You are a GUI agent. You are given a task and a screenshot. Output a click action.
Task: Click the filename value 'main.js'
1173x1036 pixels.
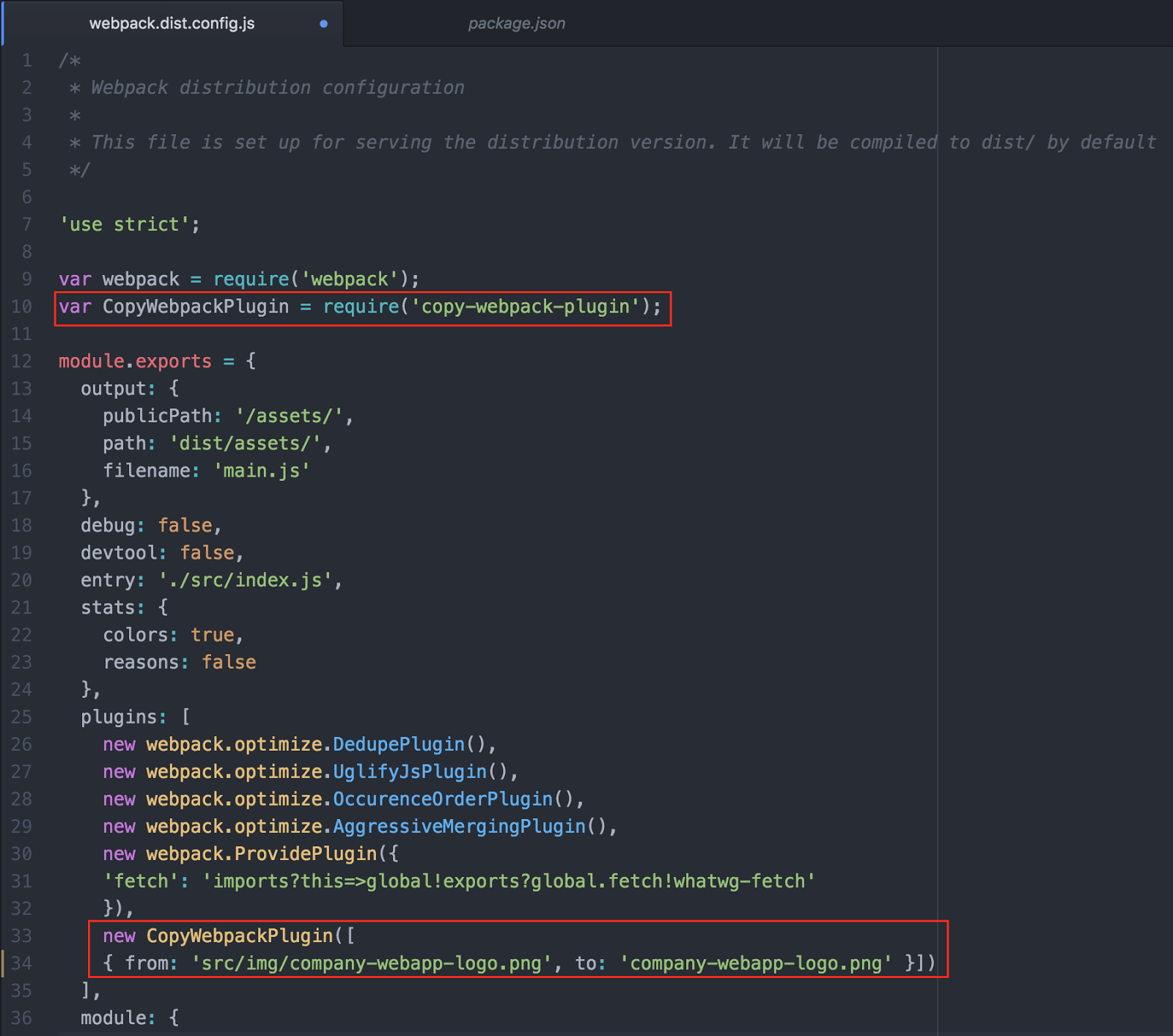(x=261, y=470)
